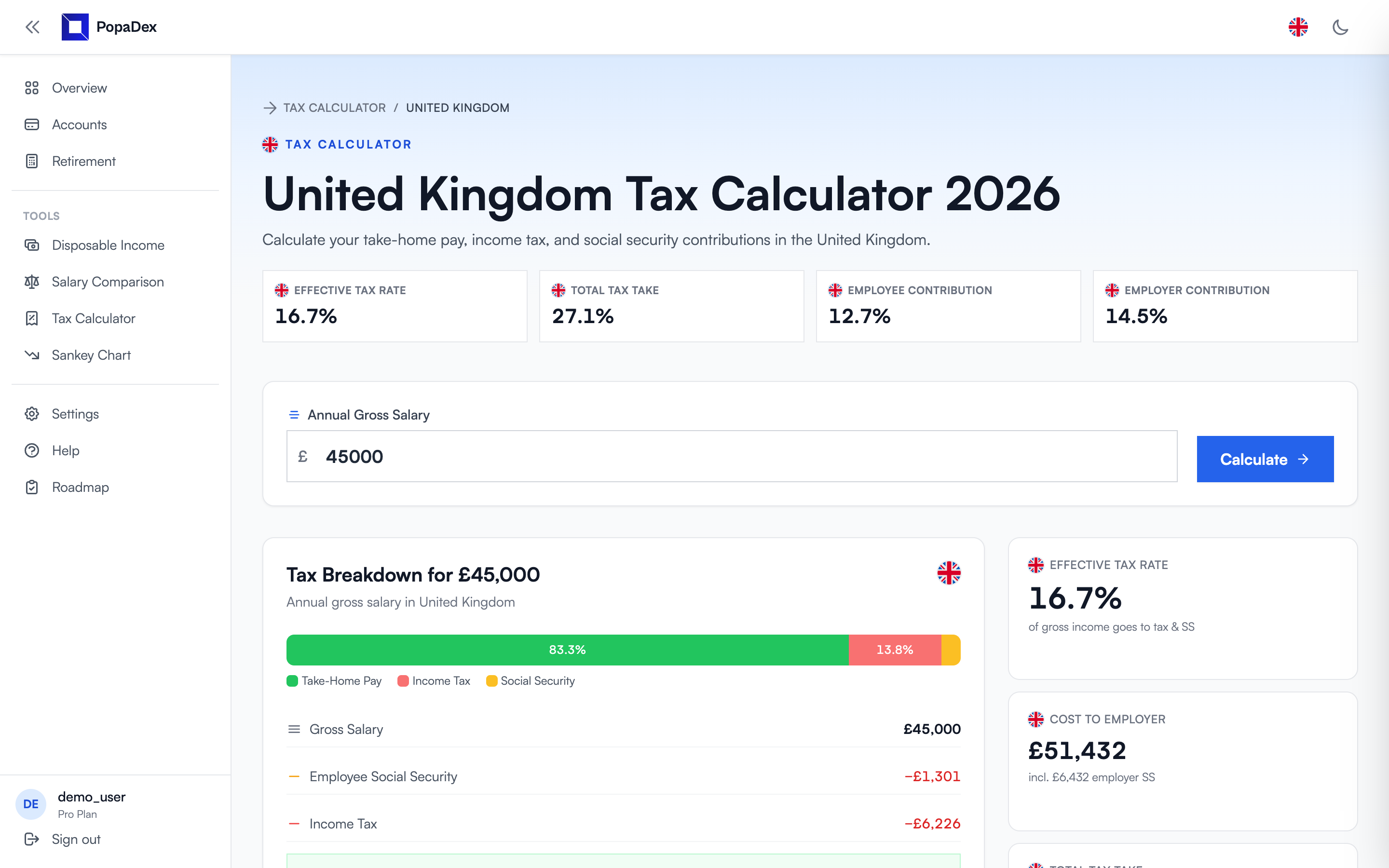Toggle dark mode with the moon icon
This screenshot has width=1389, height=868.
pyautogui.click(x=1341, y=27)
